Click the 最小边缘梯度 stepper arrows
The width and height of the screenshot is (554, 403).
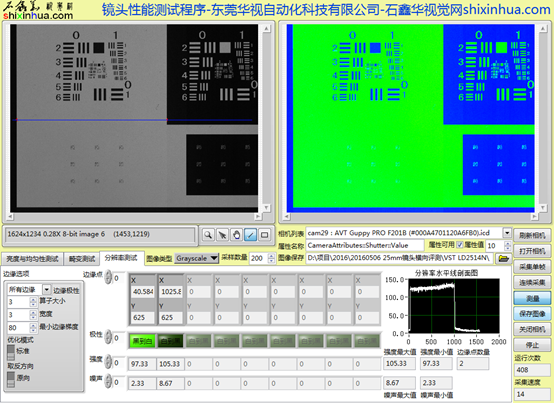[33, 328]
